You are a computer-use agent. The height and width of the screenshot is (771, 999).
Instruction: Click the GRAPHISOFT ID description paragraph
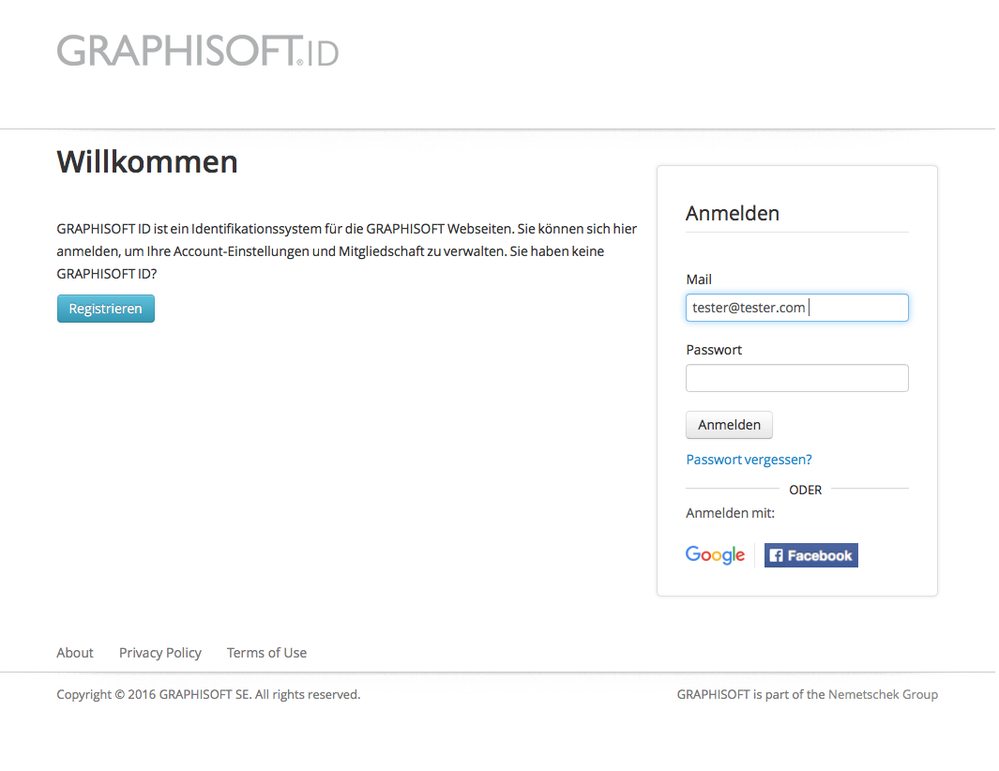[346, 250]
